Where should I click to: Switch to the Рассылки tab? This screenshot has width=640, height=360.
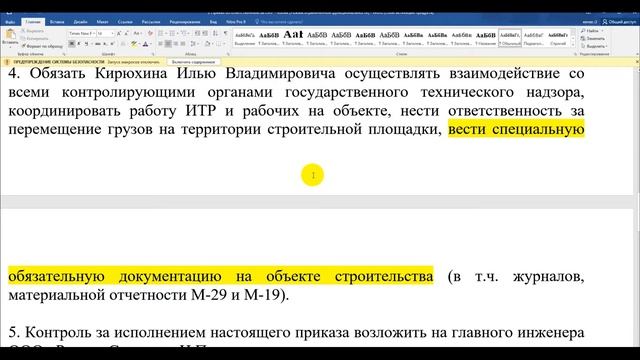[x=151, y=22]
